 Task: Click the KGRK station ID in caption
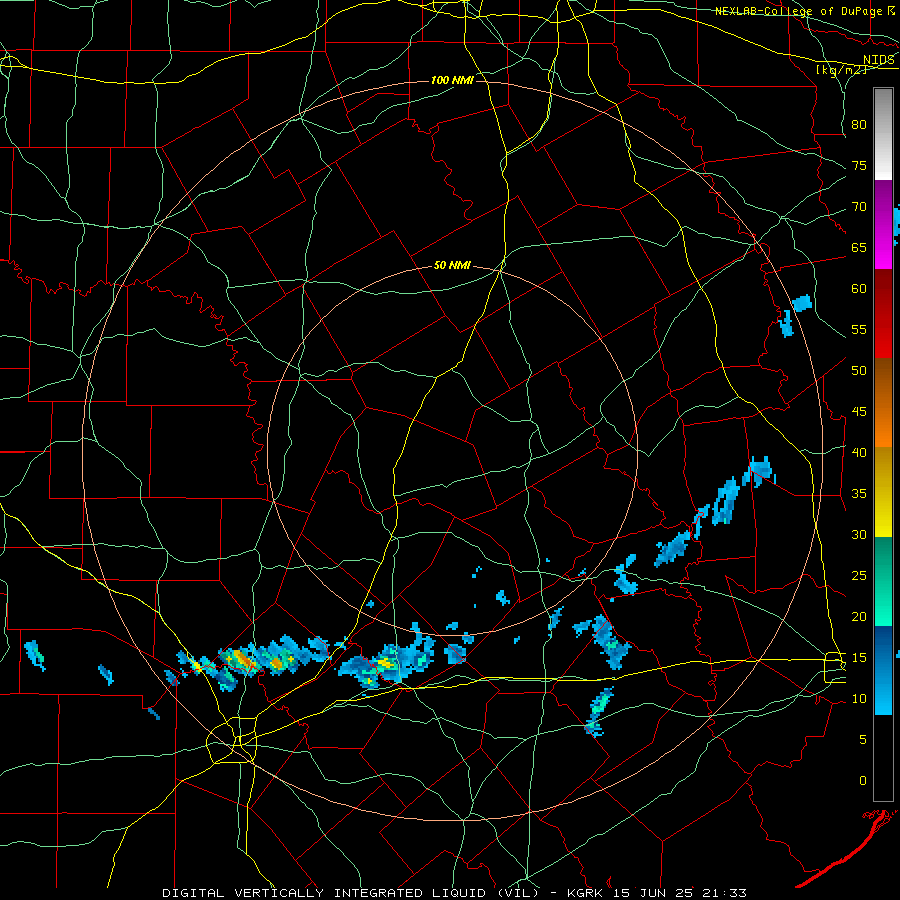587,893
